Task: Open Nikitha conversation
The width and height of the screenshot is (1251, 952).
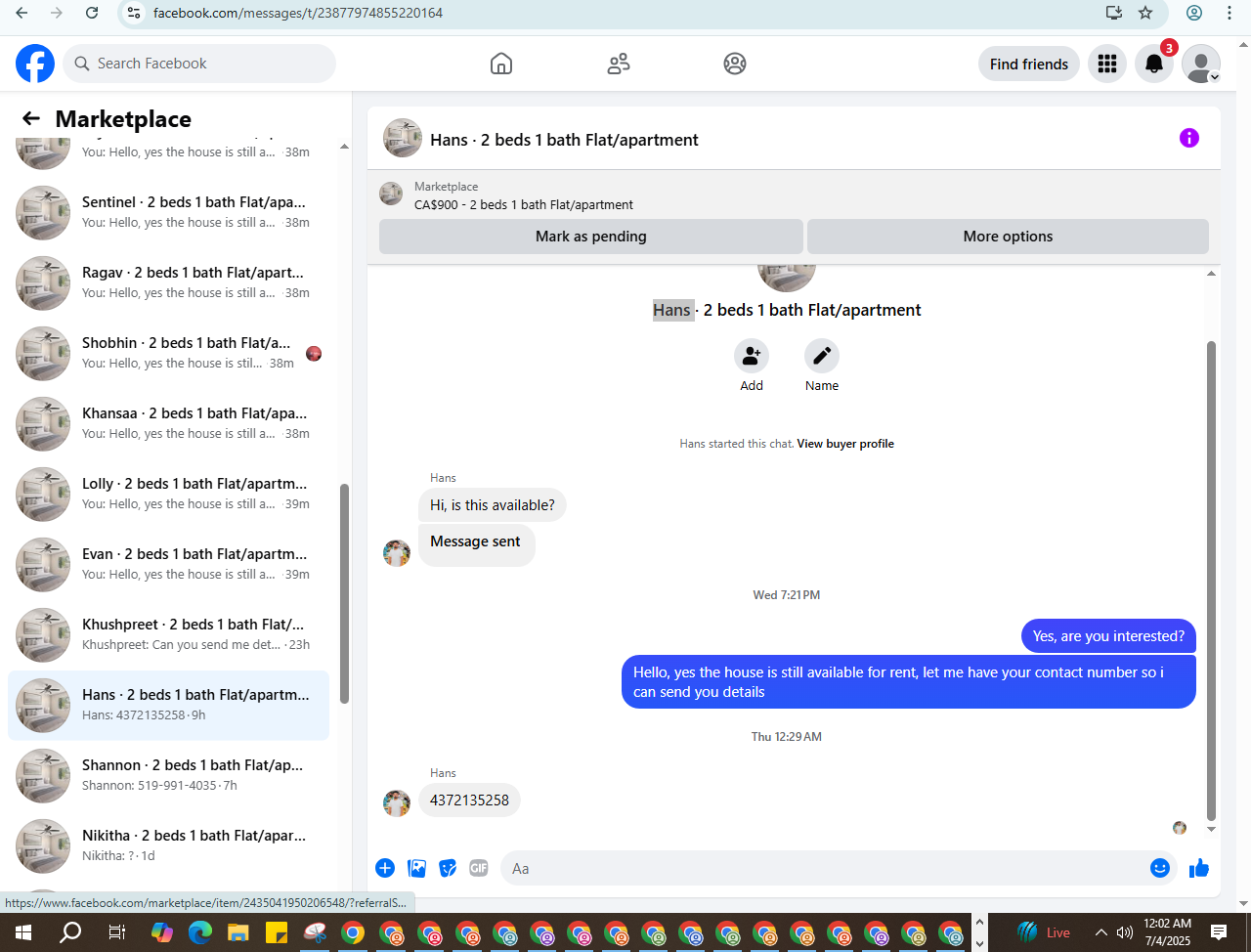Action: [168, 846]
